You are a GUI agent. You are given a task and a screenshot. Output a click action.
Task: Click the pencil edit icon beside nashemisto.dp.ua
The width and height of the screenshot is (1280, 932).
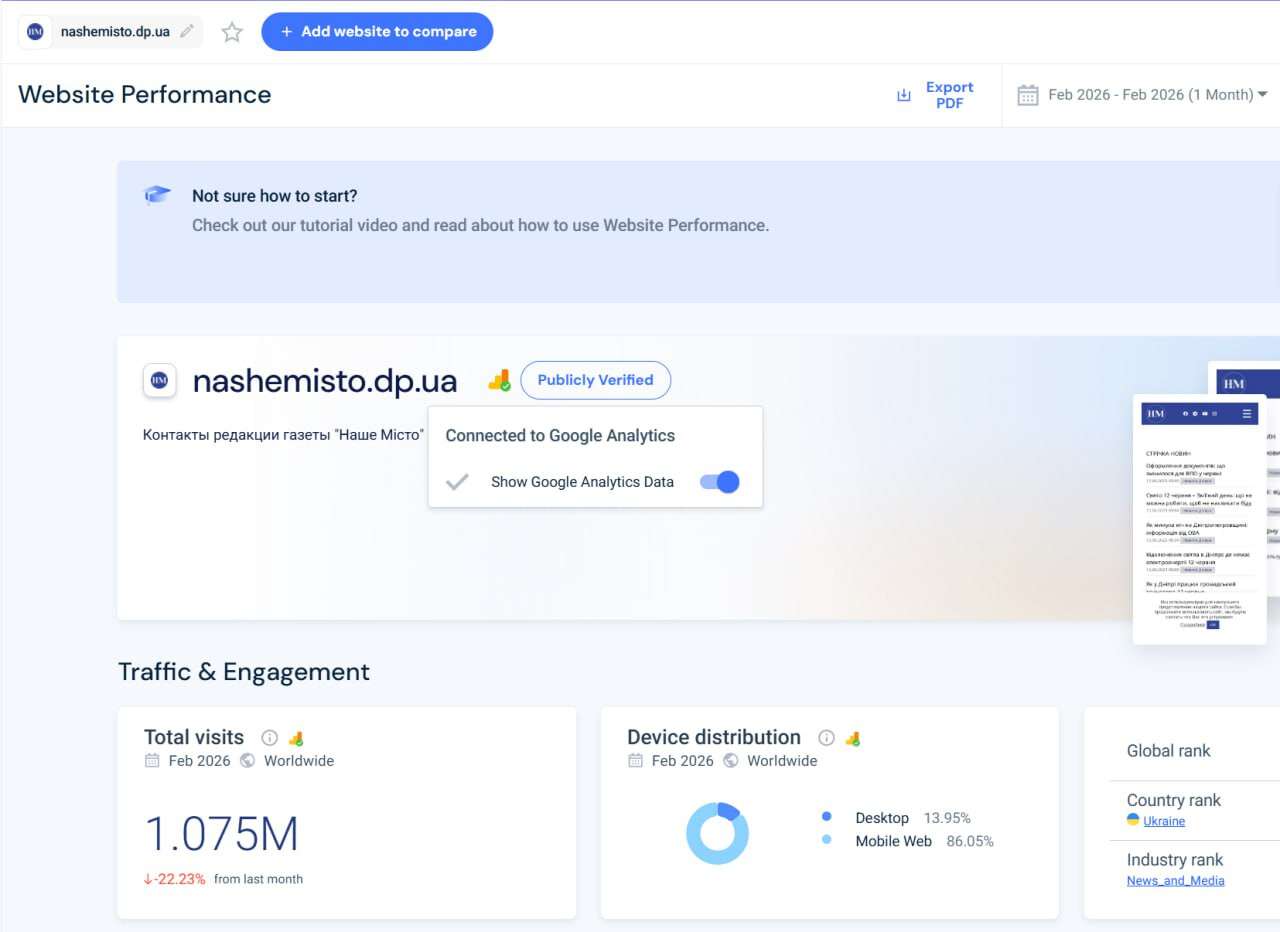pos(187,32)
